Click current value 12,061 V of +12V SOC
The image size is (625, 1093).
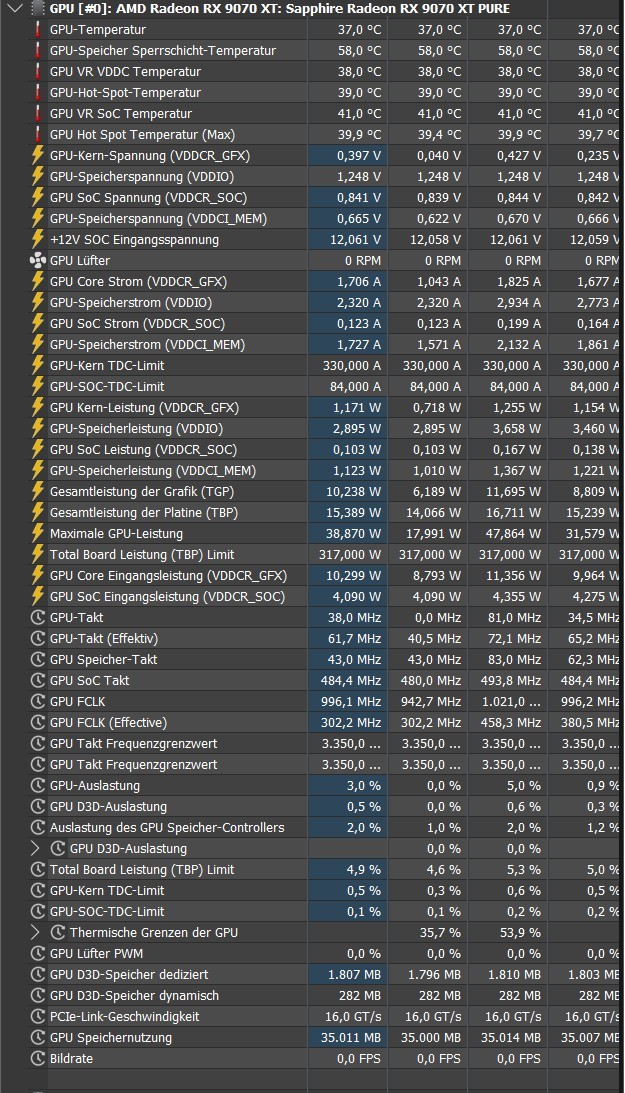355,239
